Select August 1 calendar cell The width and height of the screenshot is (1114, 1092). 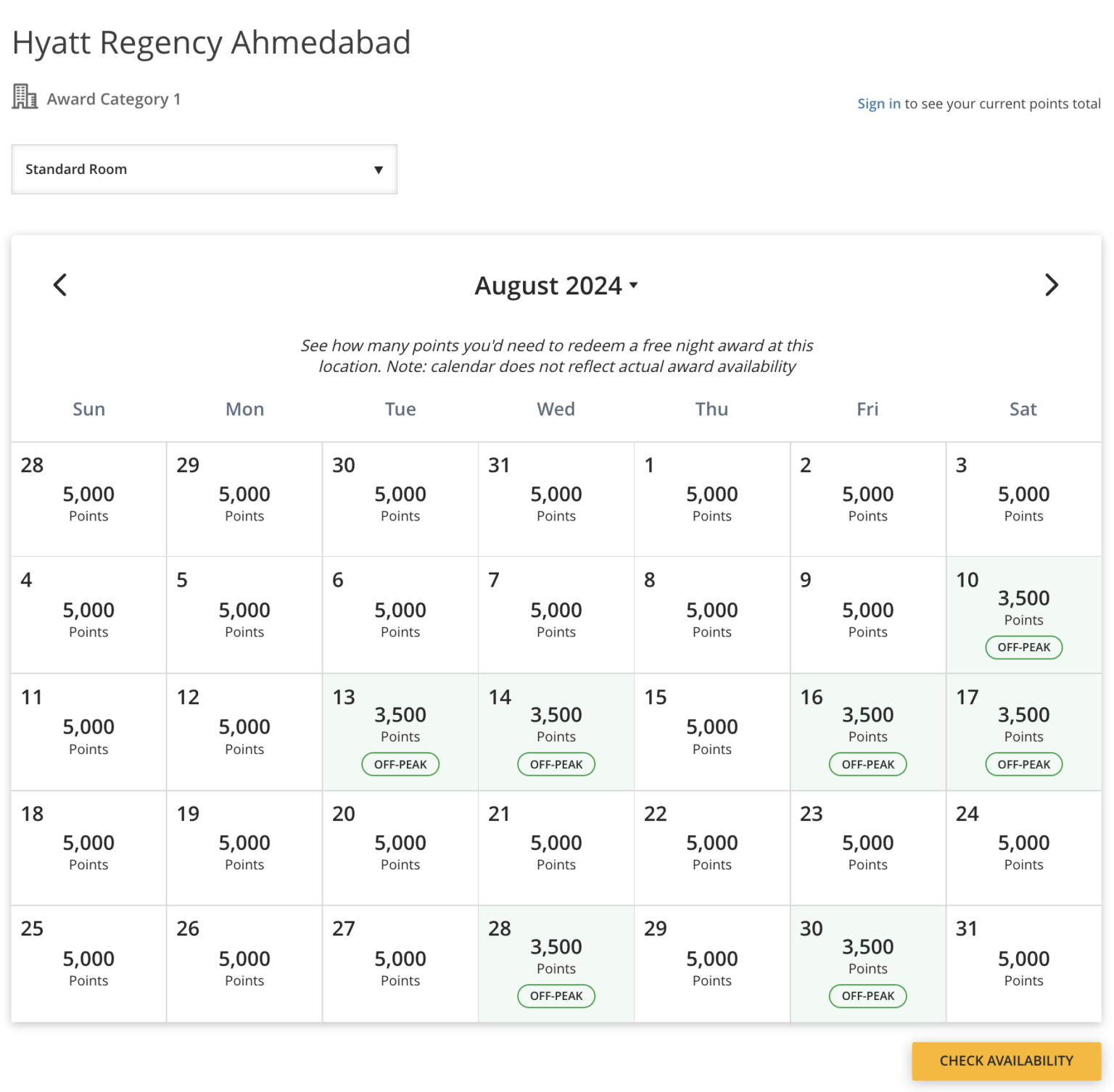[711, 500]
